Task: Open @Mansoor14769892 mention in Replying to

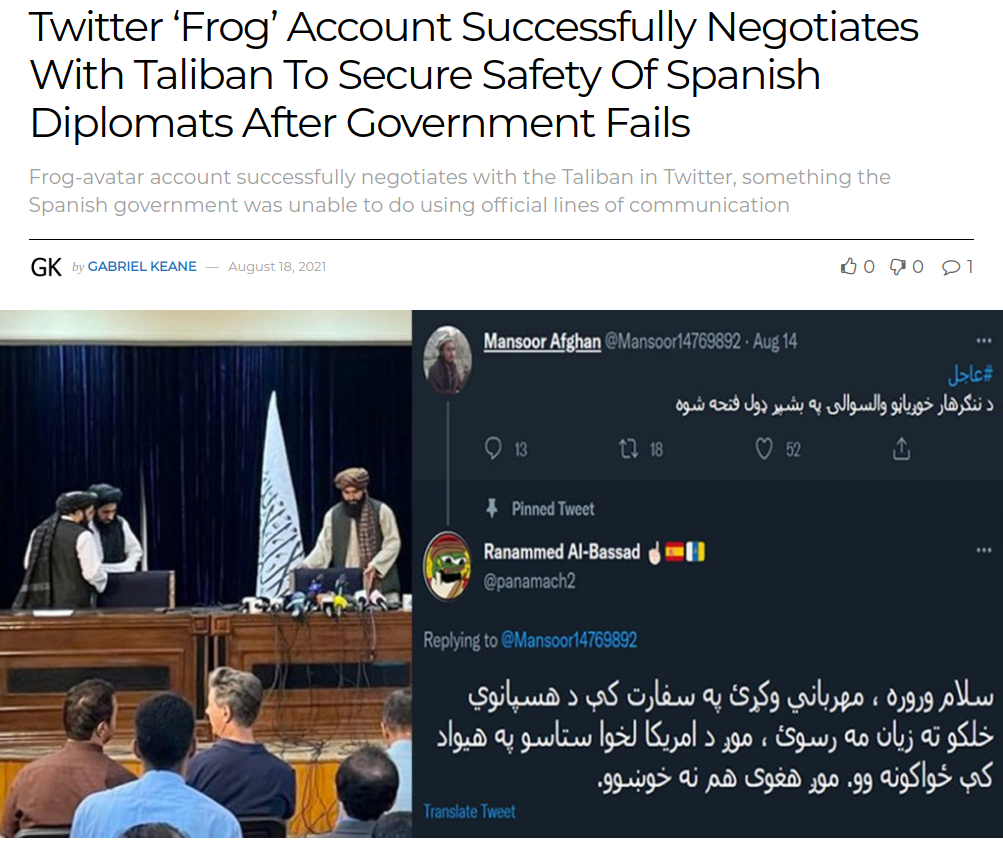Action: [569, 640]
